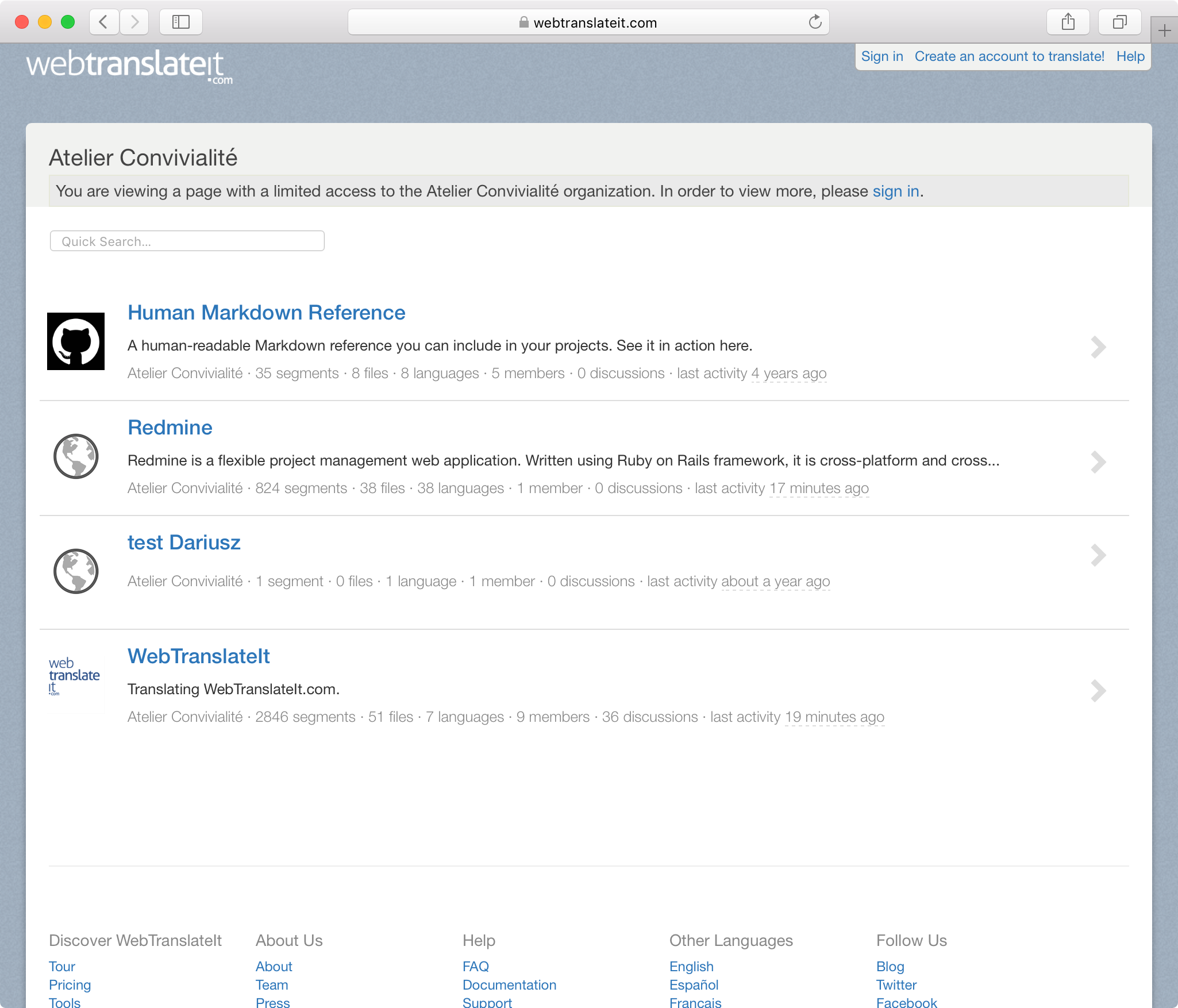Click the Quick Search input field
This screenshot has height=1008, width=1178.
tap(187, 241)
